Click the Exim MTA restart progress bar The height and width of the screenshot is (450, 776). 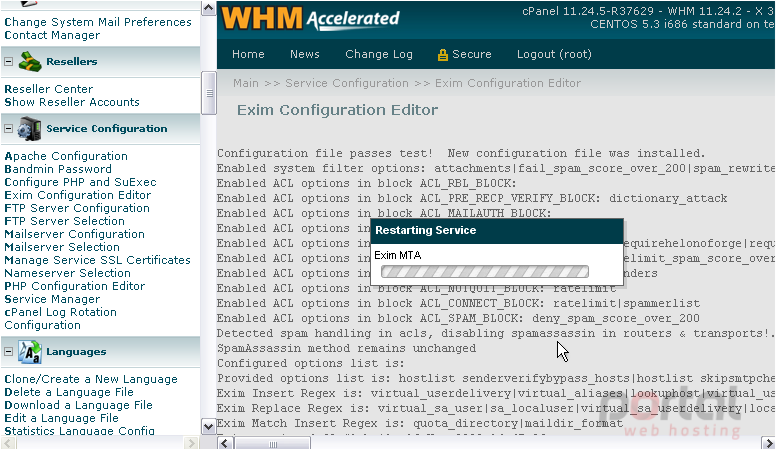tap(485, 271)
